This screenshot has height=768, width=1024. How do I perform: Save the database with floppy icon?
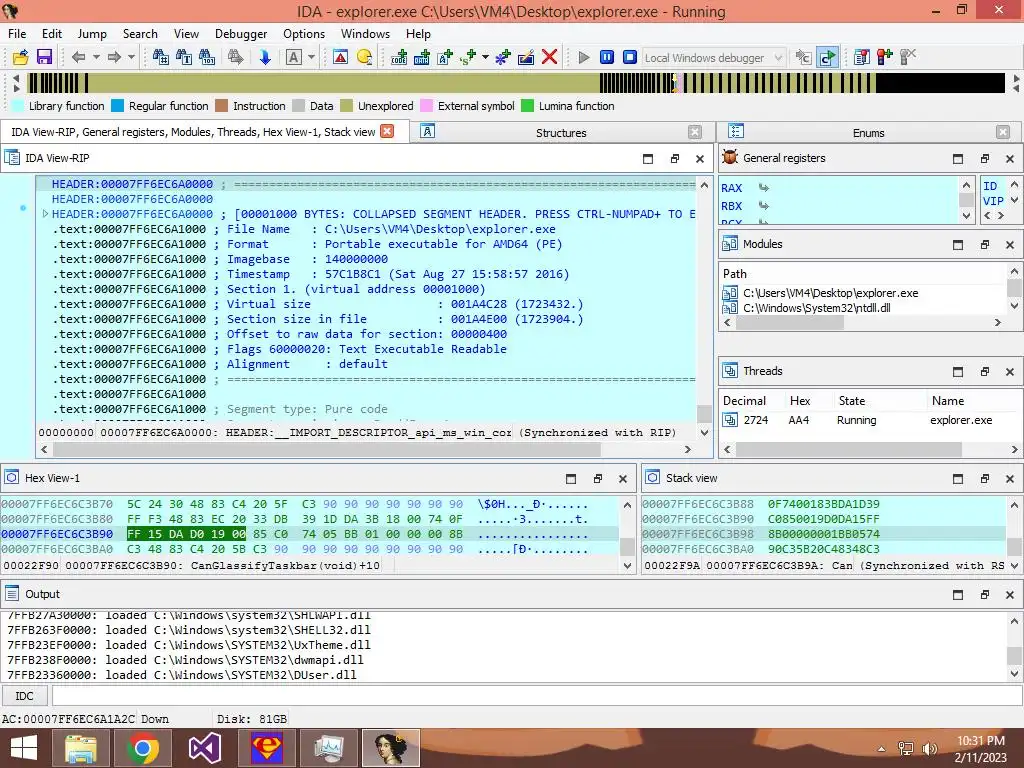(x=44, y=57)
